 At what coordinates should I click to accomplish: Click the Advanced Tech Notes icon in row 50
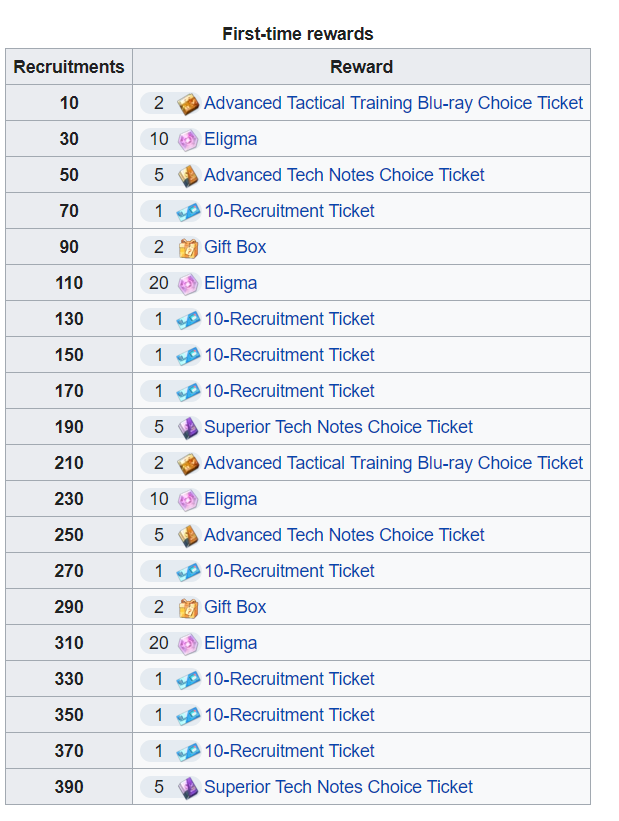188,175
